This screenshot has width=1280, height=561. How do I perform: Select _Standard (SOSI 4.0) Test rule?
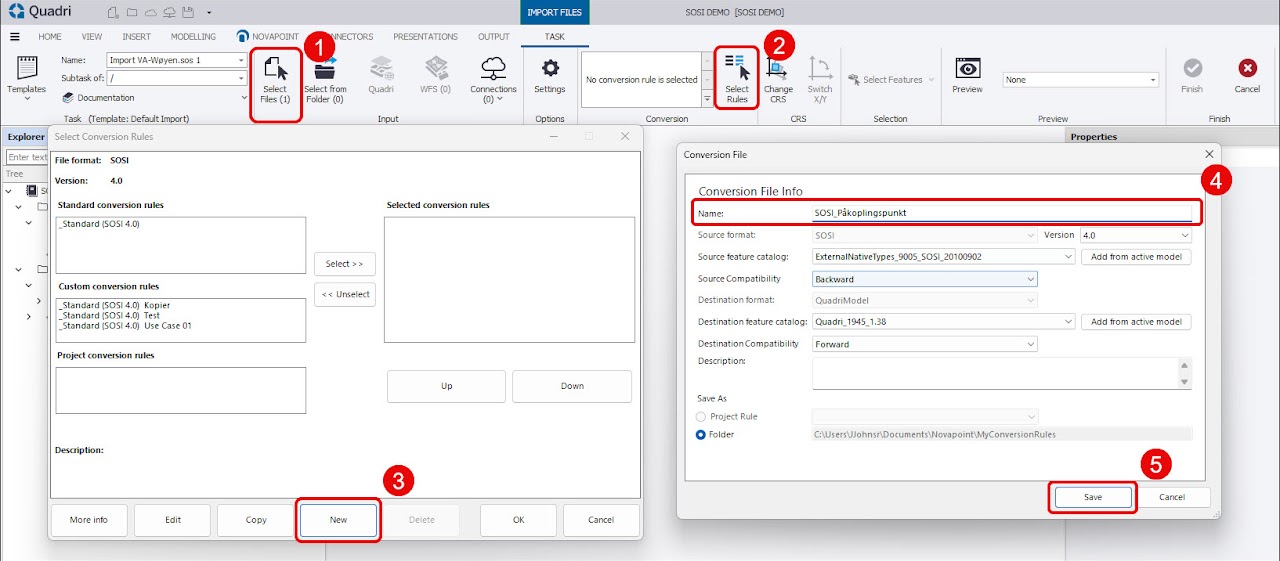point(109,315)
